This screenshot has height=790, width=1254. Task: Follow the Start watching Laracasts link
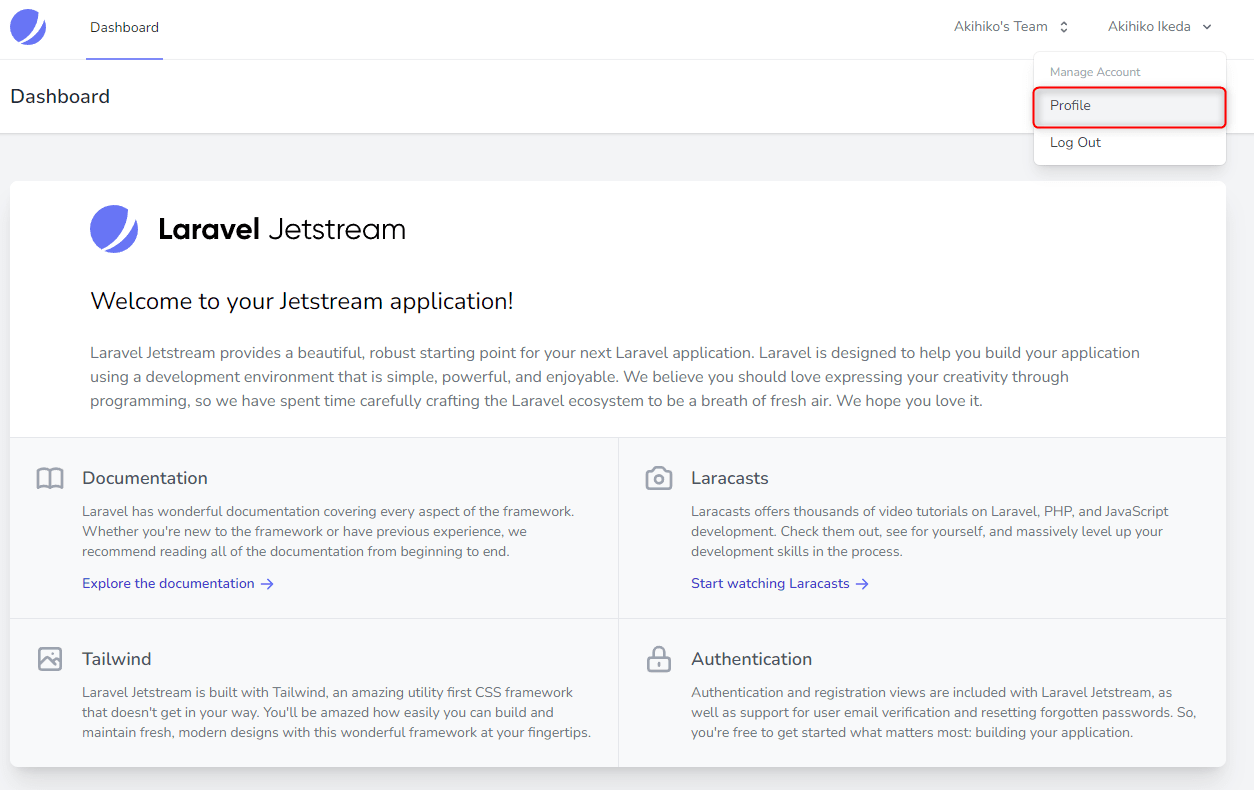pyautogui.click(x=770, y=584)
